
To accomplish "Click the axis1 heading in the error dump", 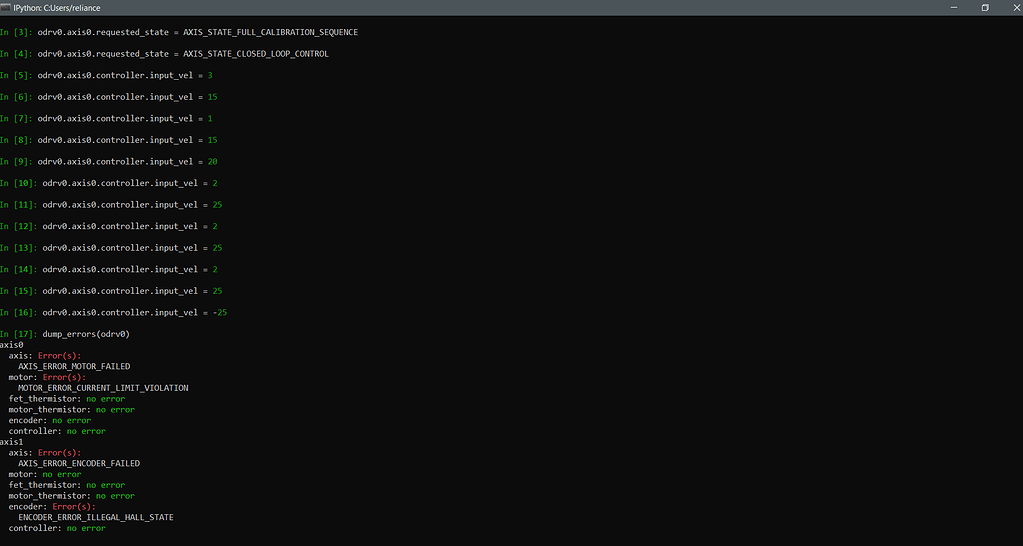I will (11, 442).
